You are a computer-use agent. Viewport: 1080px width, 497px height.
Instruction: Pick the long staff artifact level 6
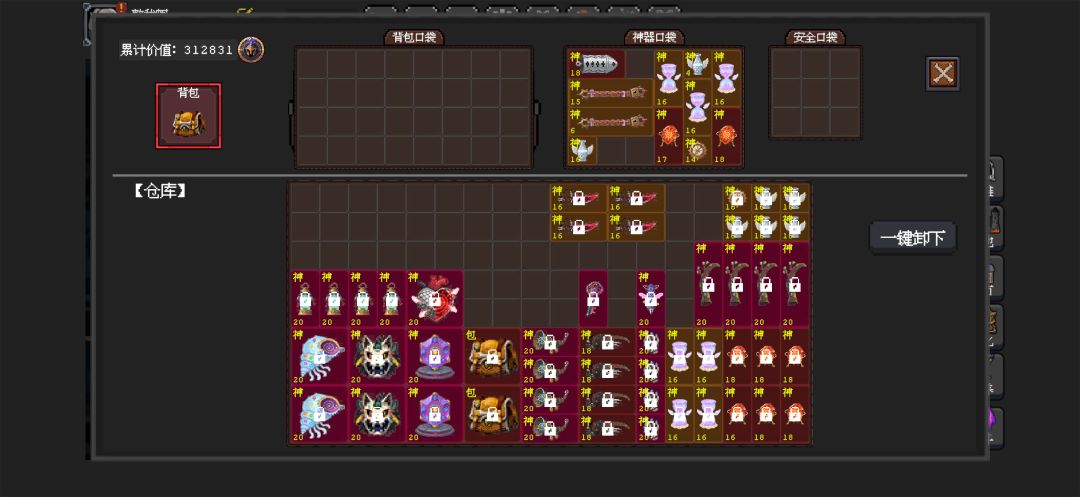pos(611,121)
